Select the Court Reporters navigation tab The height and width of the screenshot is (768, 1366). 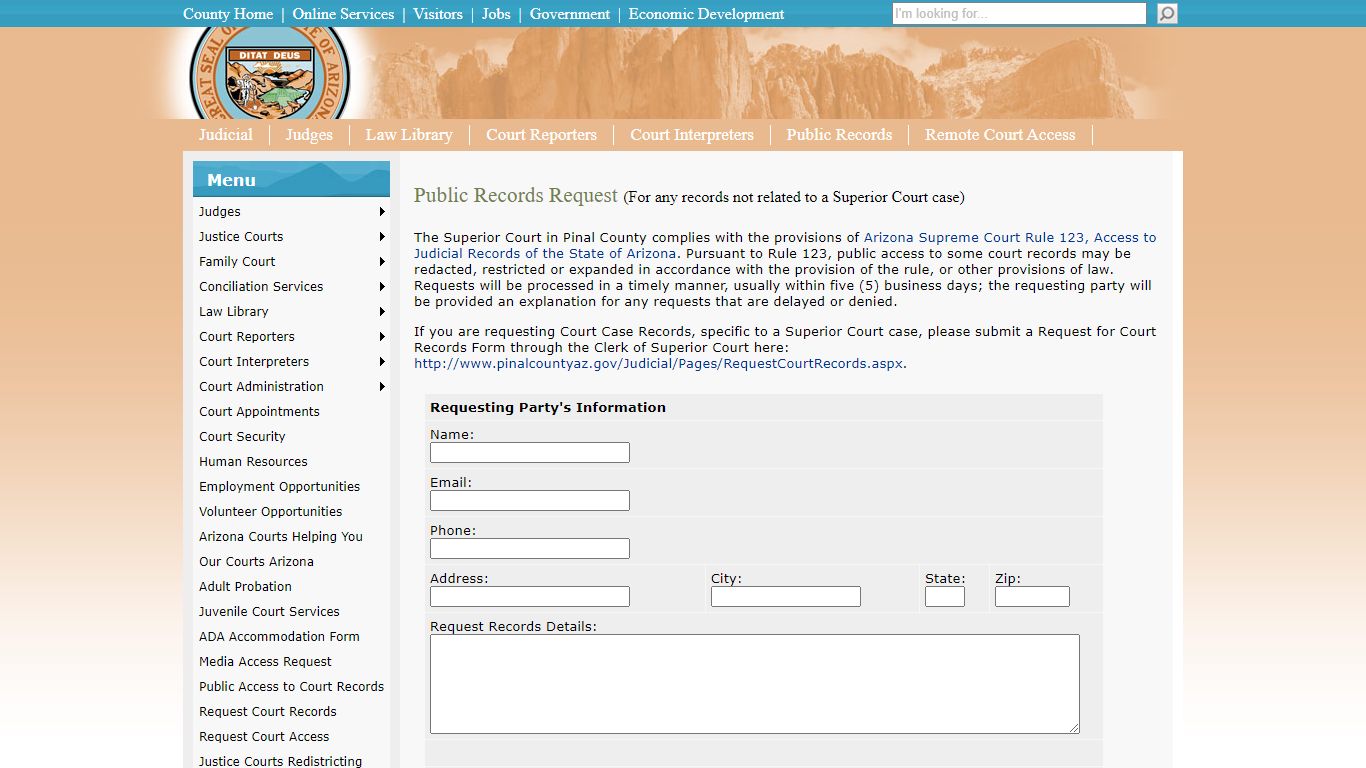click(541, 135)
